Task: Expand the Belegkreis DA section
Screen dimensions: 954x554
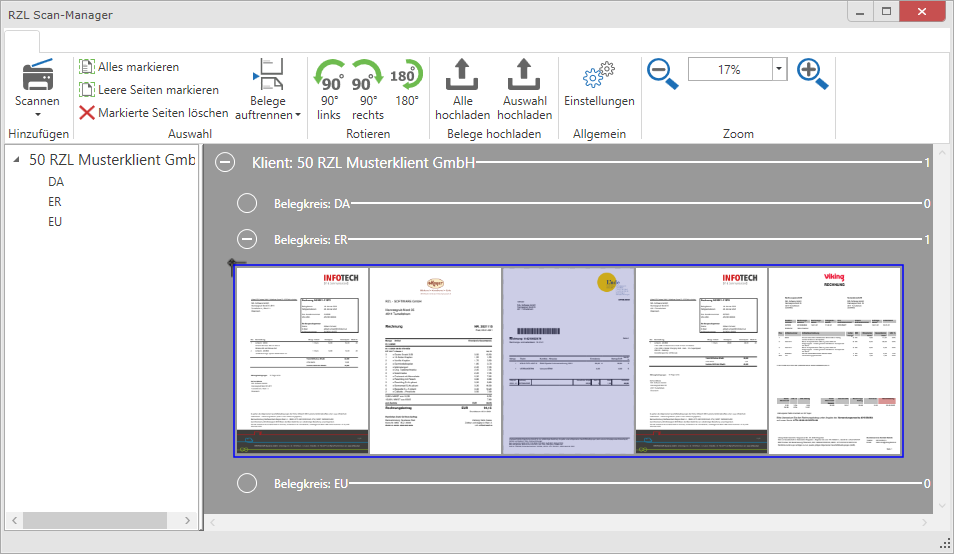Action: (x=247, y=204)
